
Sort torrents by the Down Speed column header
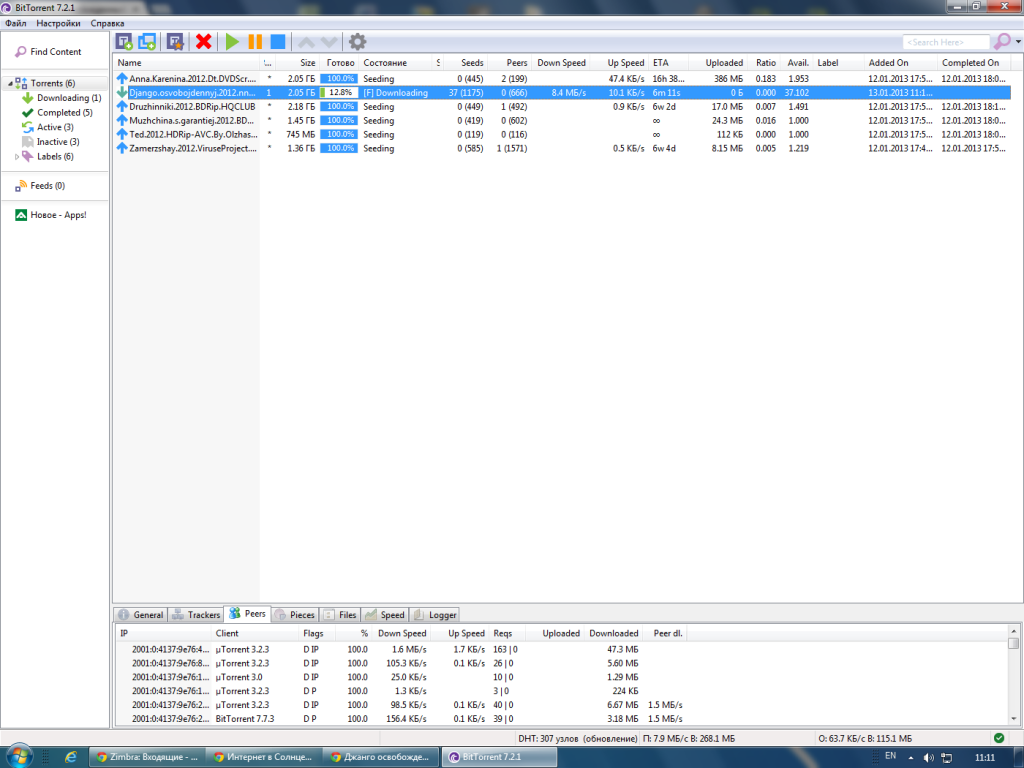561,63
